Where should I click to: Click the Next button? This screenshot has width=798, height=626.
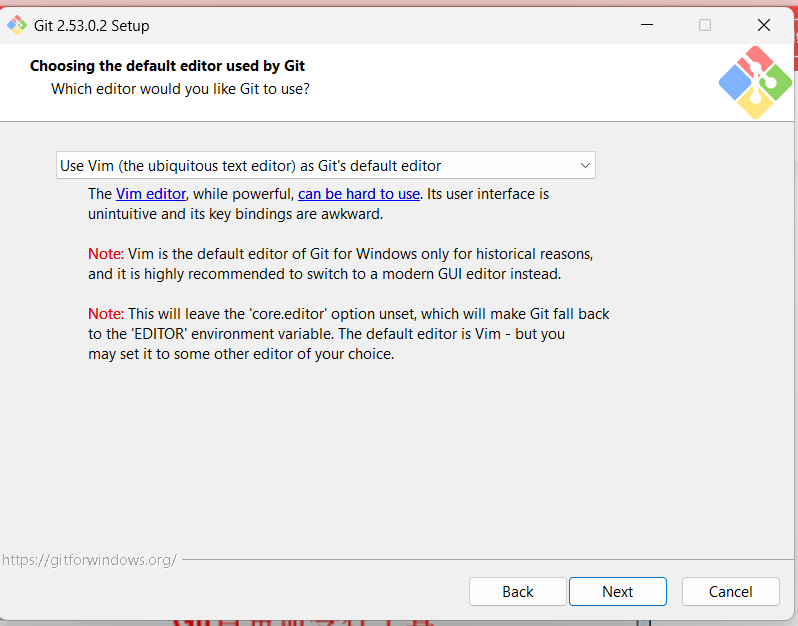pyautogui.click(x=617, y=591)
